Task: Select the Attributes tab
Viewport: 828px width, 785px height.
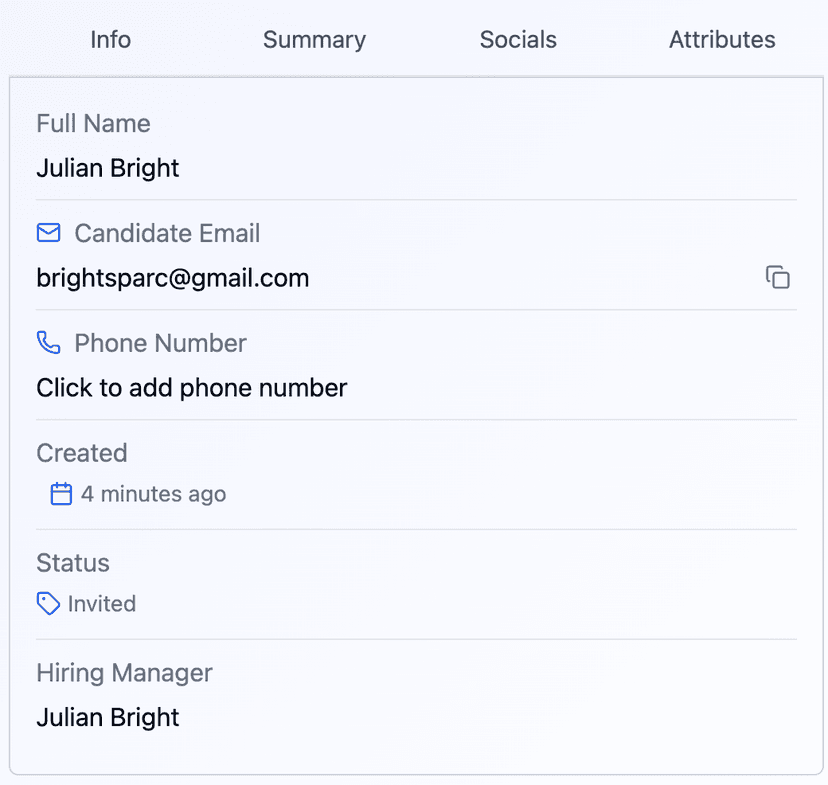Action: [x=722, y=40]
